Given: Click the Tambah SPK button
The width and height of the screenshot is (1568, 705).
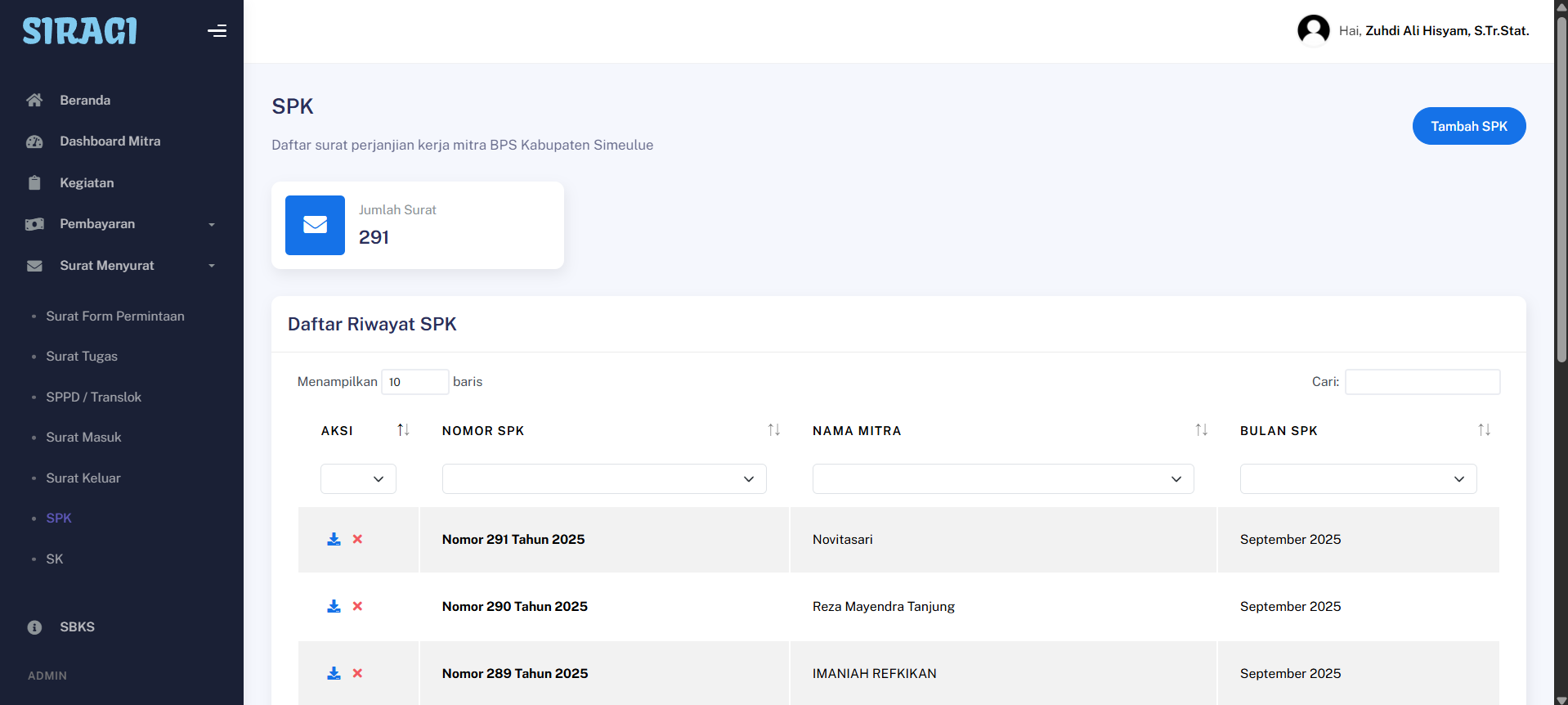Looking at the screenshot, I should (x=1468, y=126).
